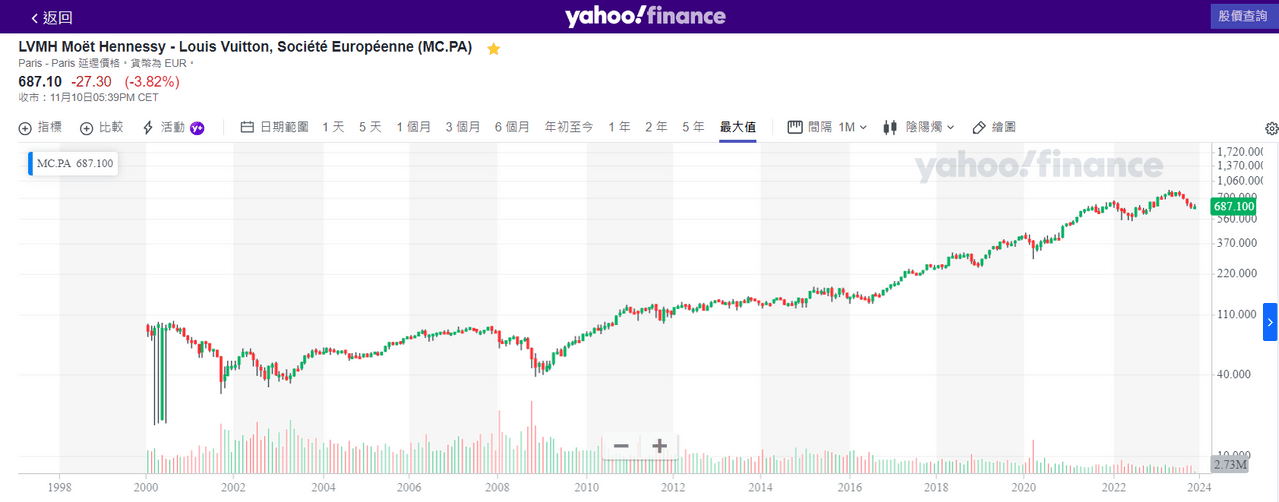Click the 比較 comparison plus icon

(x=87, y=128)
